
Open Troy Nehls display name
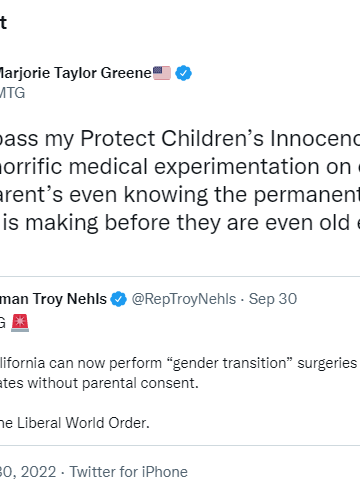coord(53,299)
